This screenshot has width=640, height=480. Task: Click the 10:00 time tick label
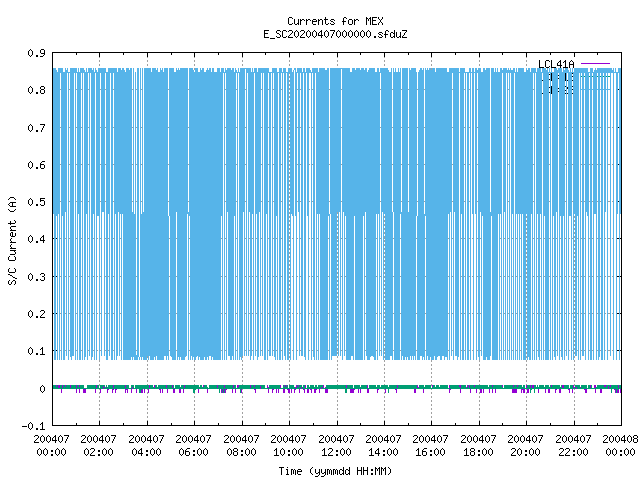click(x=289, y=452)
